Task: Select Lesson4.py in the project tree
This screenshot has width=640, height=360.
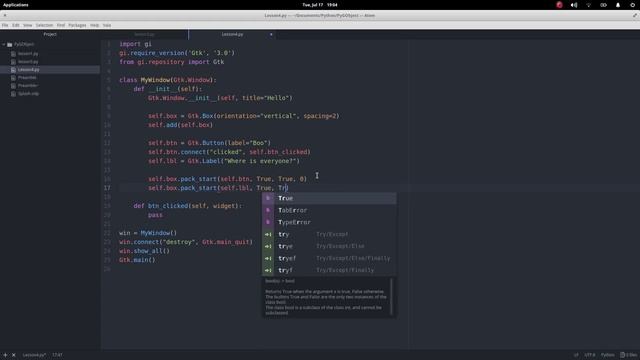Action: coord(50,70)
